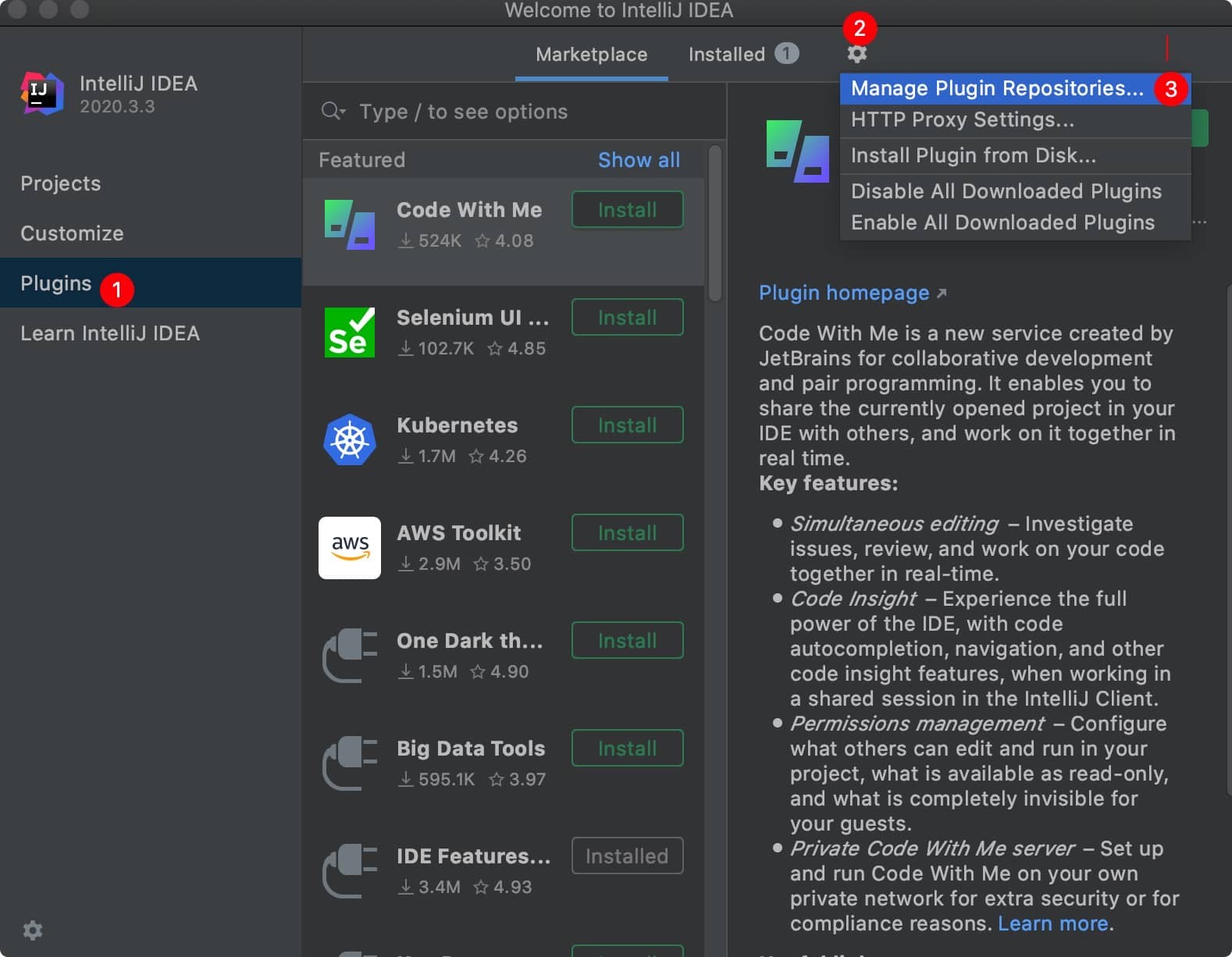The image size is (1232, 957).
Task: Select Enable All Downloaded Plugins
Action: point(1015,222)
